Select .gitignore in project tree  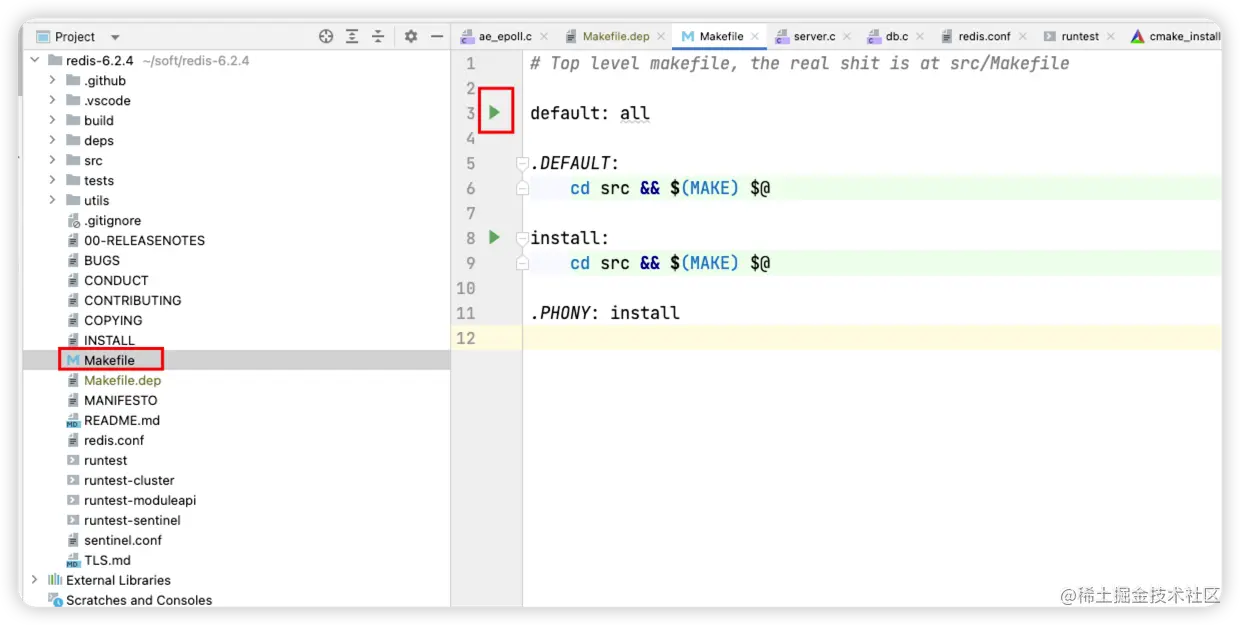pos(112,220)
